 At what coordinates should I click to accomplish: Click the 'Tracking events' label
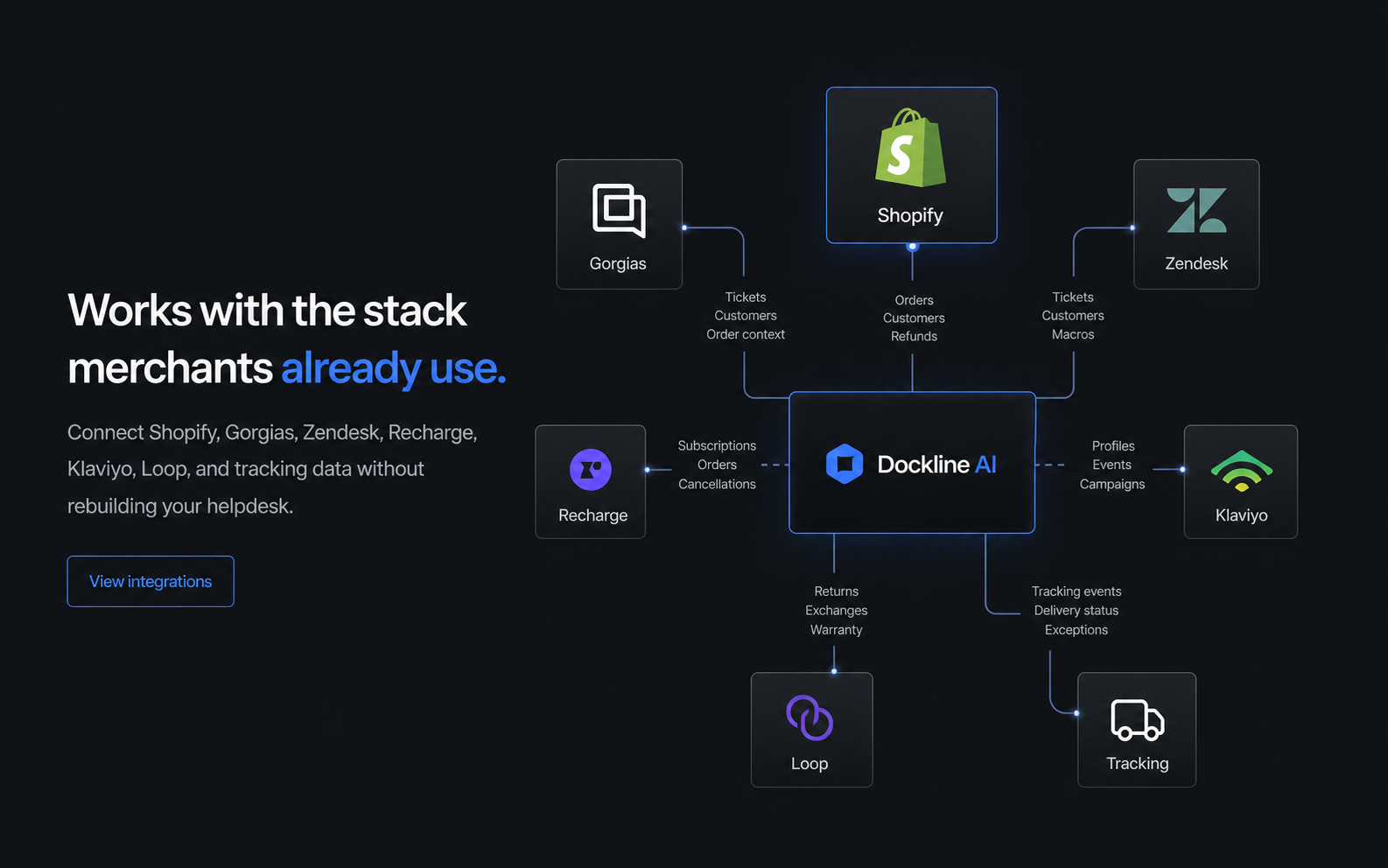point(1076,591)
